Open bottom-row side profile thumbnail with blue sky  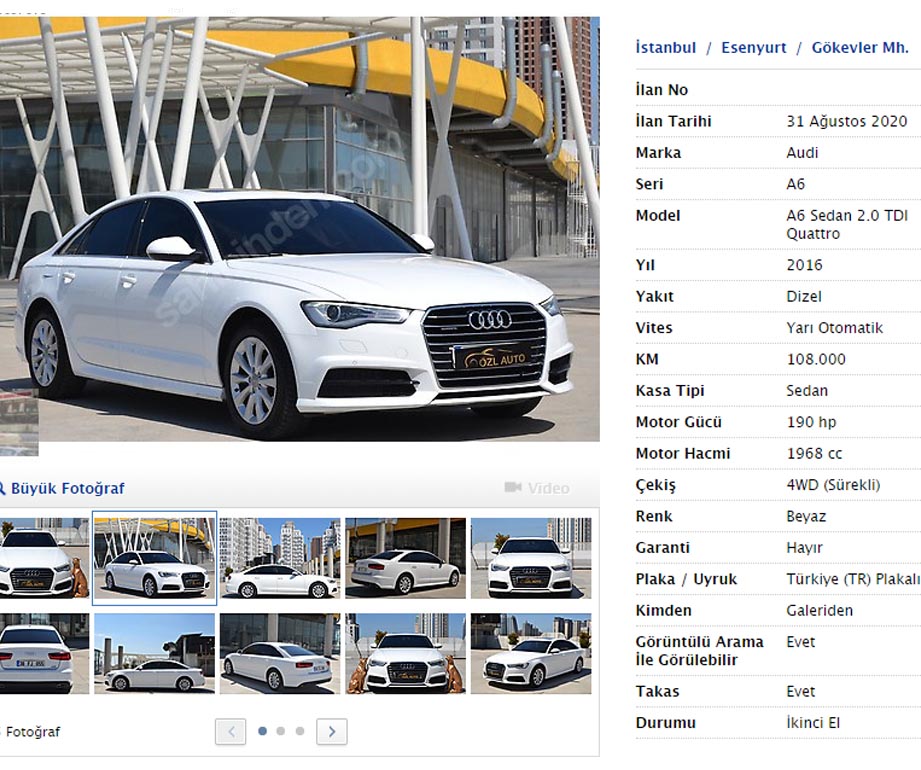point(154,653)
